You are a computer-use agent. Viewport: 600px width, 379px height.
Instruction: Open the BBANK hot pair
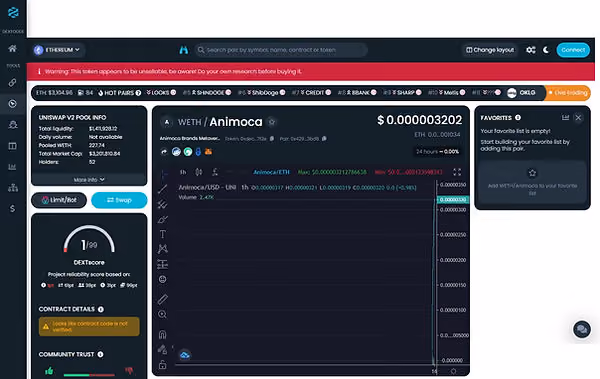[357, 93]
